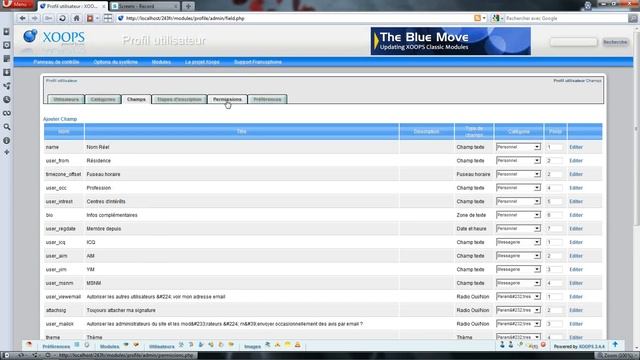
Task: Open category dropdown for user_icq row
Action: [x=518, y=242]
